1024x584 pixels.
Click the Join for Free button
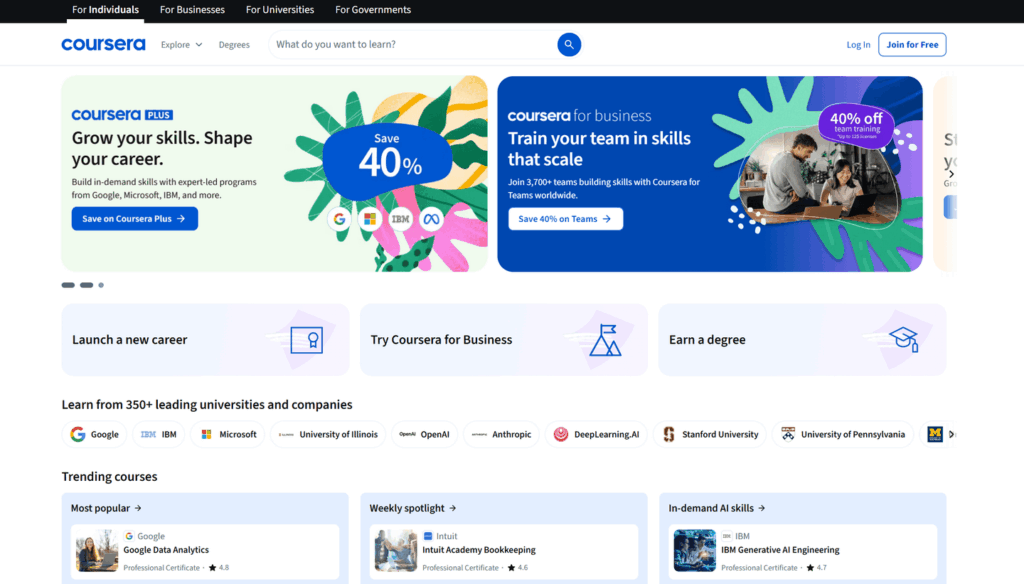912,45
